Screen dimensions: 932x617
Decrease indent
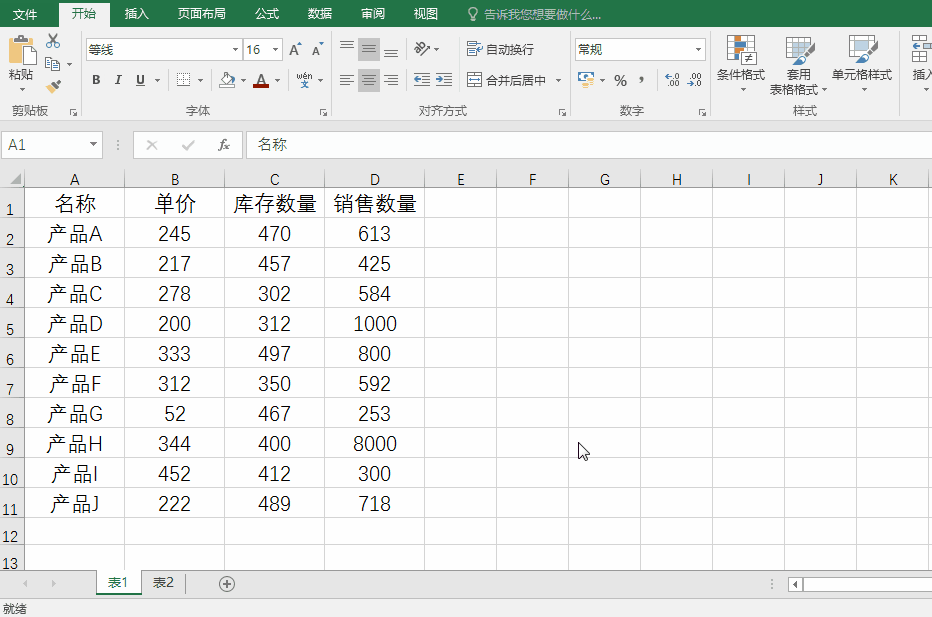pos(422,80)
